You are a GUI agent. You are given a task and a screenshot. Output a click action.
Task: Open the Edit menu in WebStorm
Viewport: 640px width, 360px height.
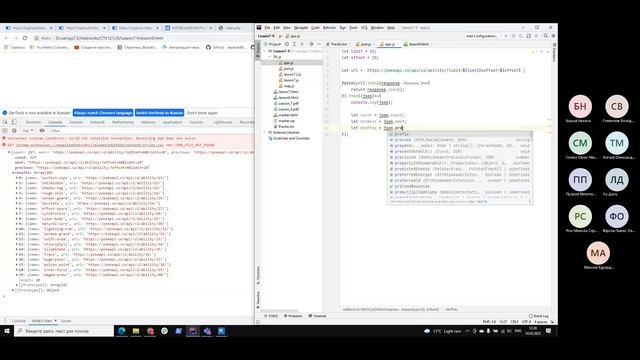277,28
